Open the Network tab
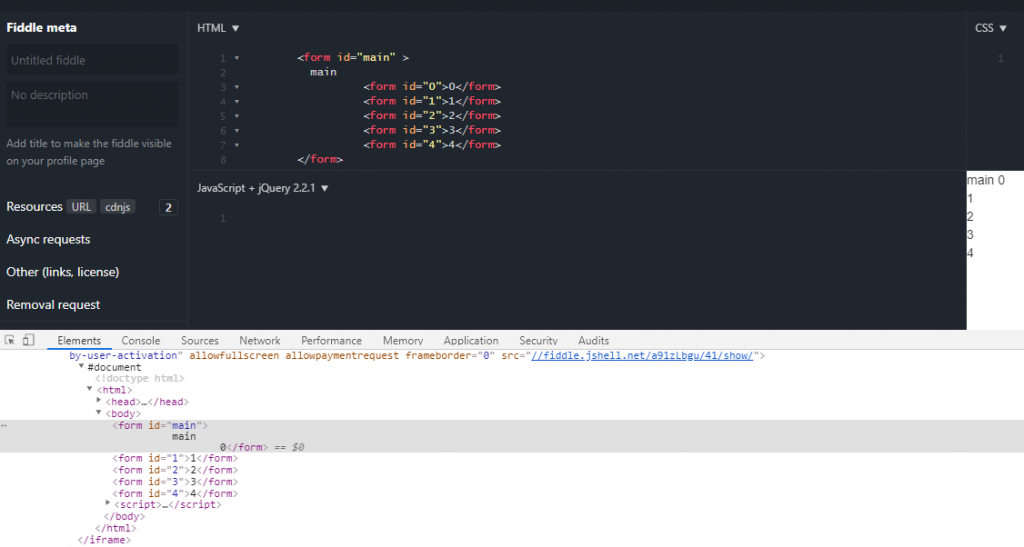 (259, 341)
